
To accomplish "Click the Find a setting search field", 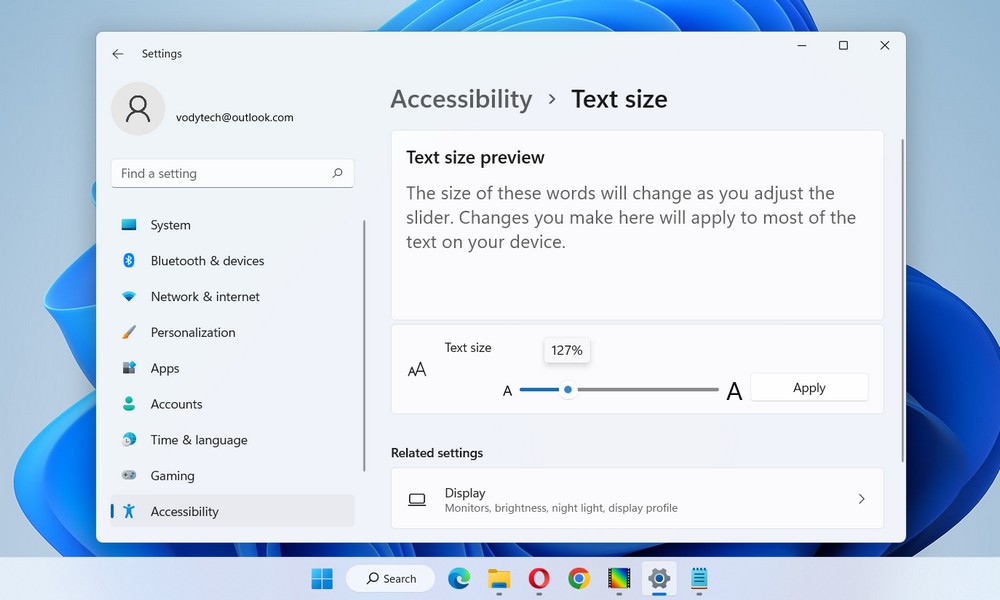I will pos(220,173).
